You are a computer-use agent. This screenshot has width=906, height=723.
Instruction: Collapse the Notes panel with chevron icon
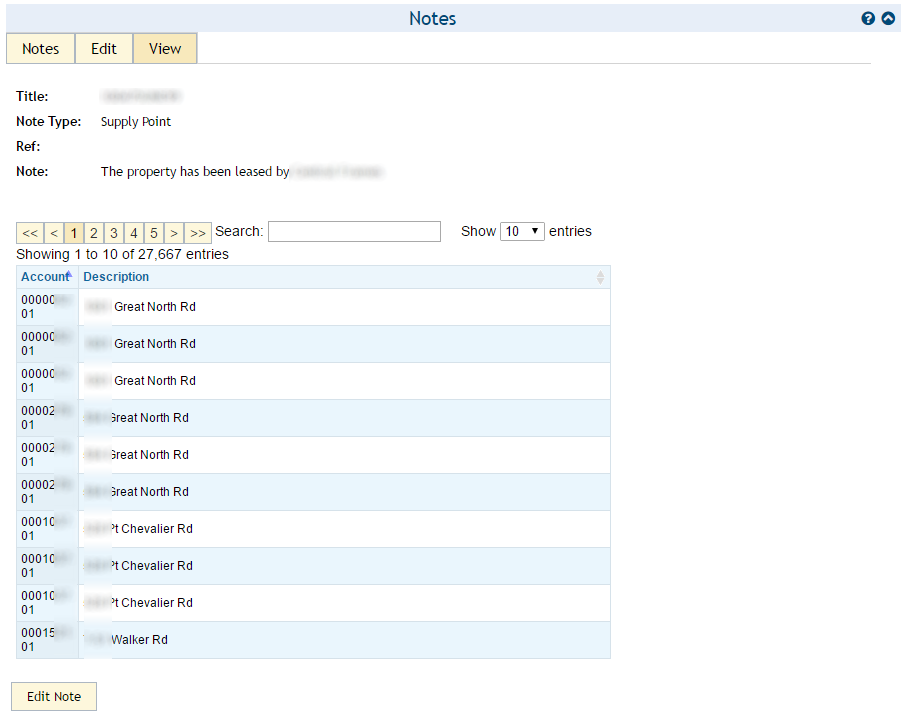[888, 19]
